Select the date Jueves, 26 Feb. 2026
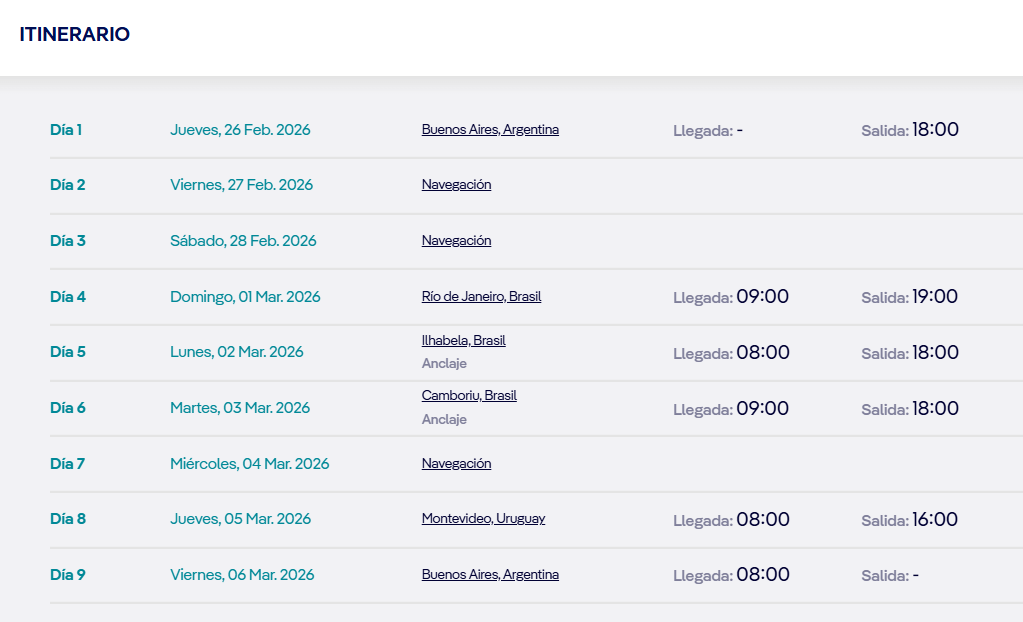The image size is (1023, 622). (x=240, y=130)
